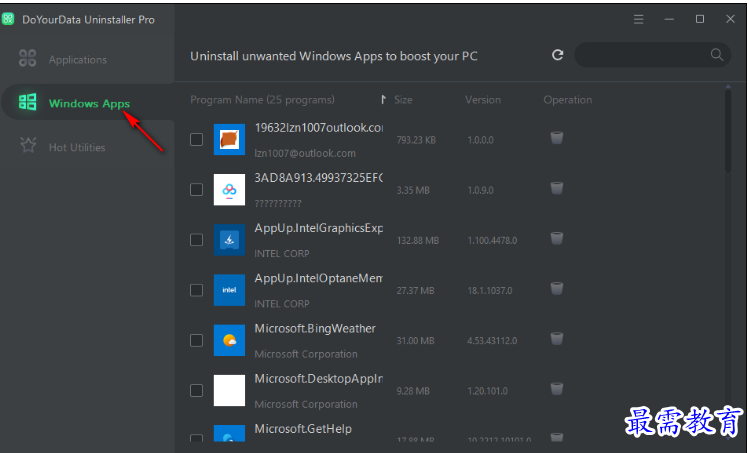Image resolution: width=749 pixels, height=453 pixels.
Task: Uninstall 19632lzn1007outlook via trash icon
Action: point(556,138)
